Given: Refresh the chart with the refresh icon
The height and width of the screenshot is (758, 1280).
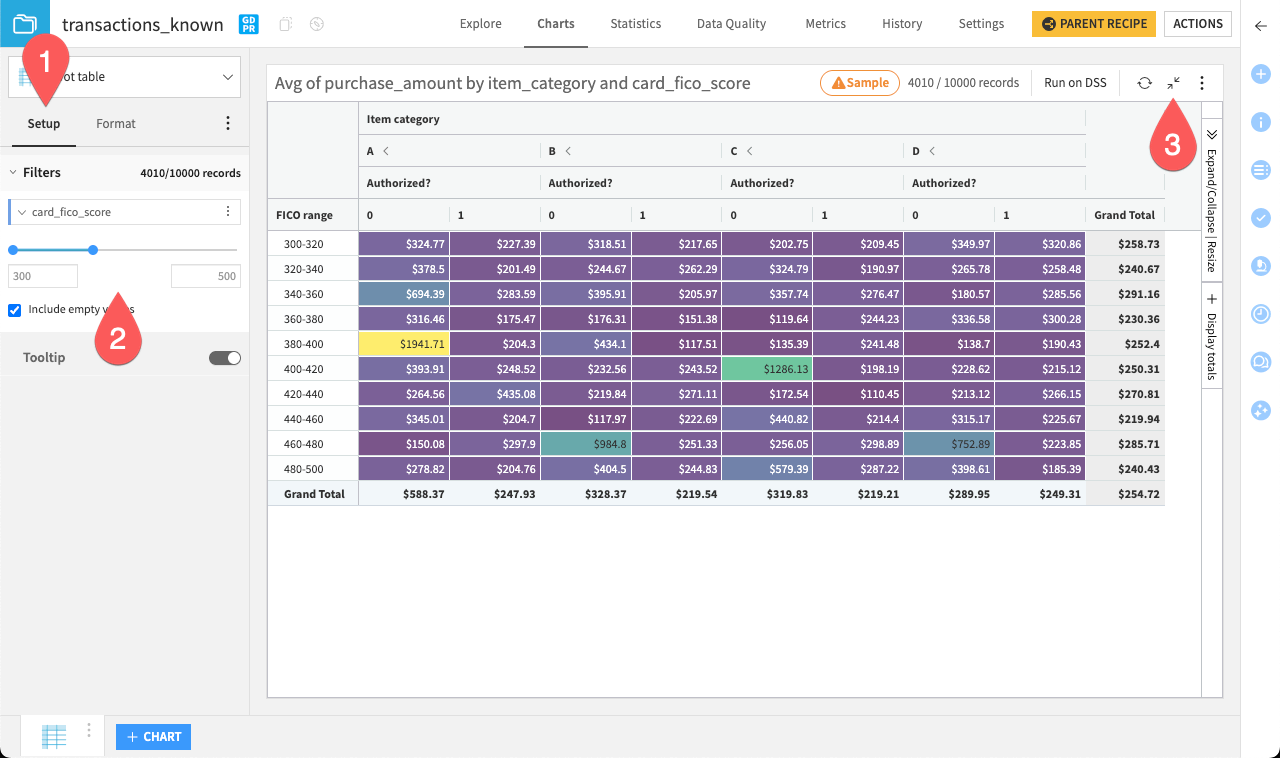Looking at the screenshot, I should click(1144, 82).
